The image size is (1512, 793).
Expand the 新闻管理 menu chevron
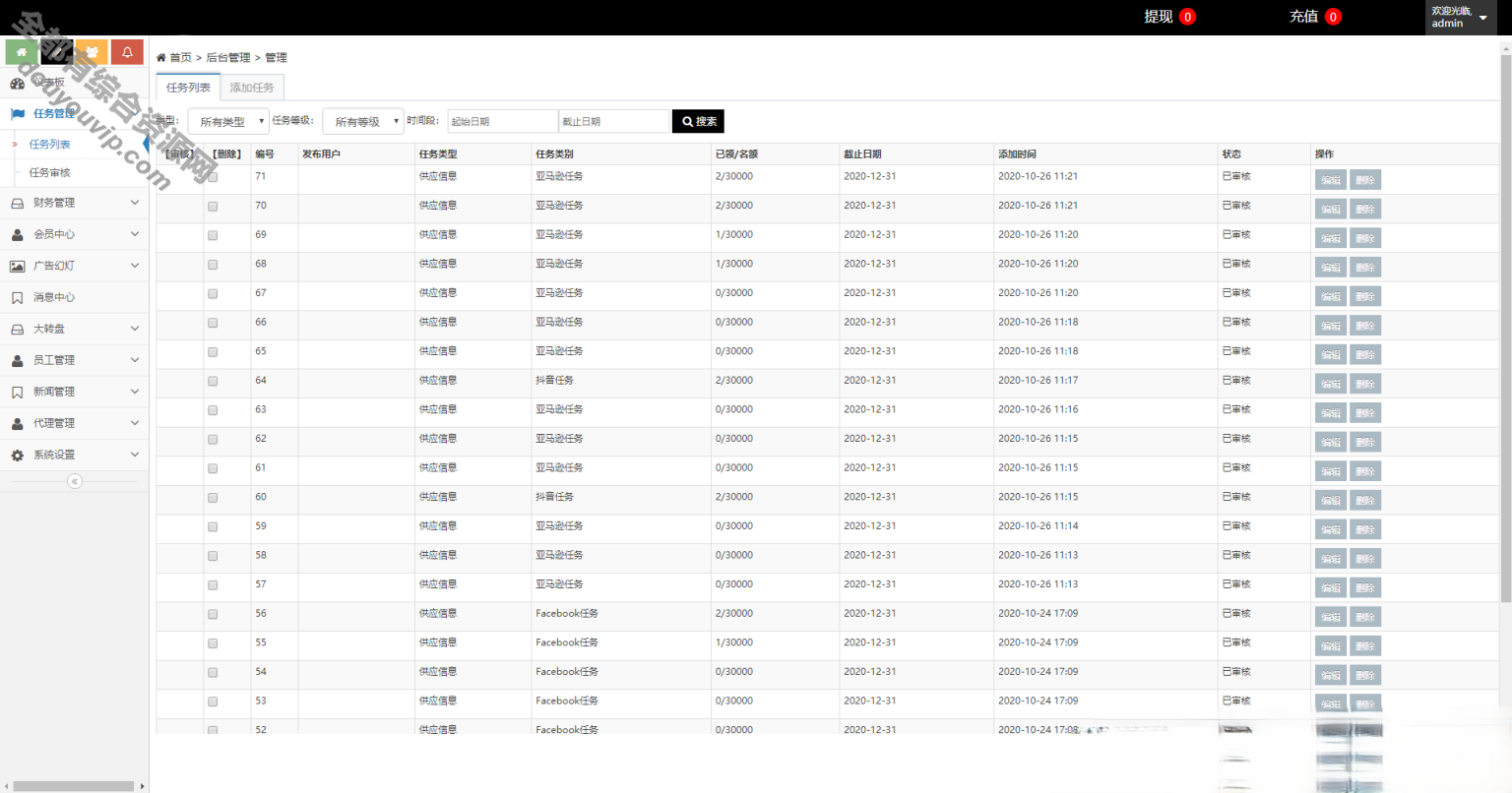click(135, 392)
